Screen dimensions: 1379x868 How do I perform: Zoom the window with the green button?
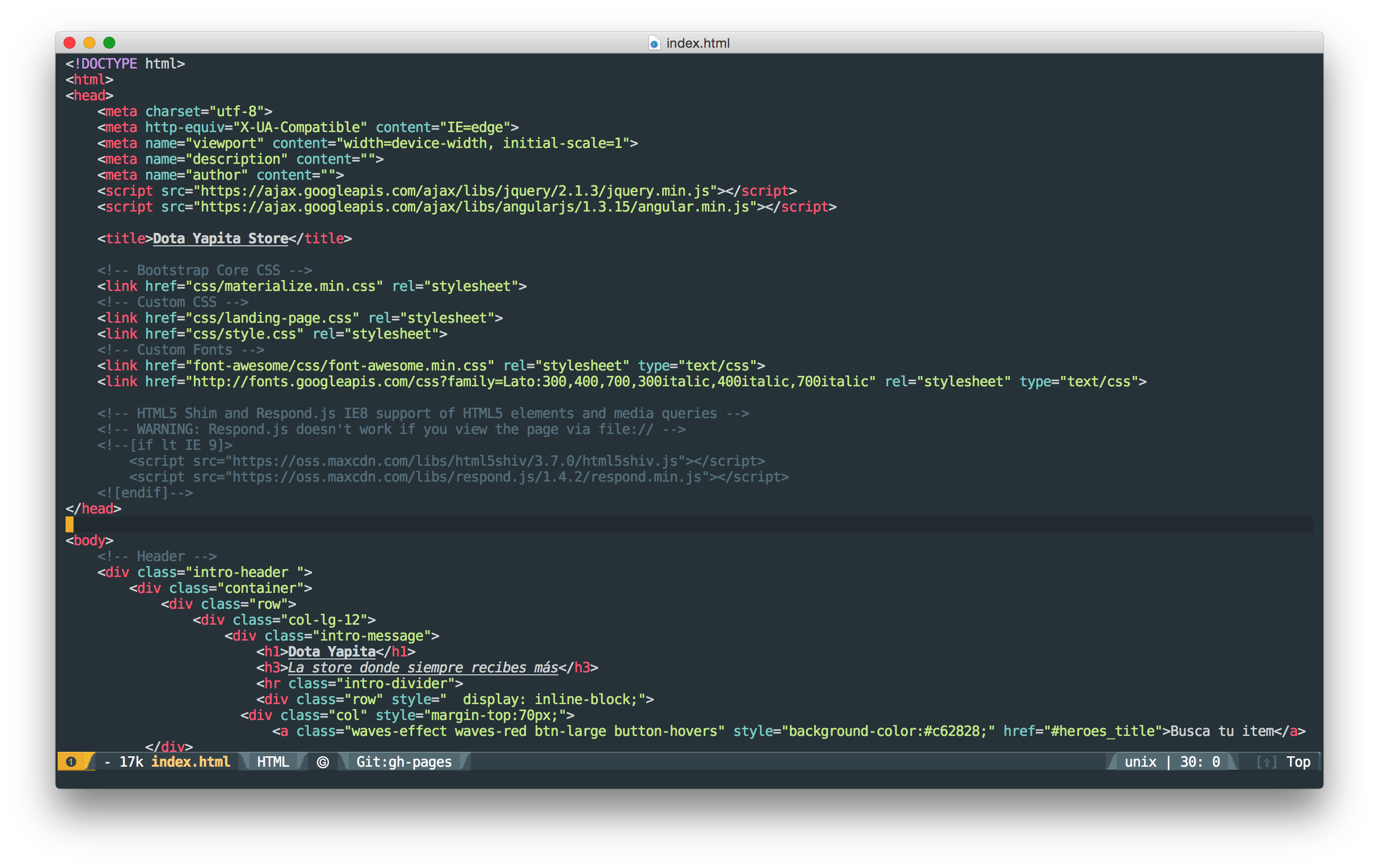(109, 42)
